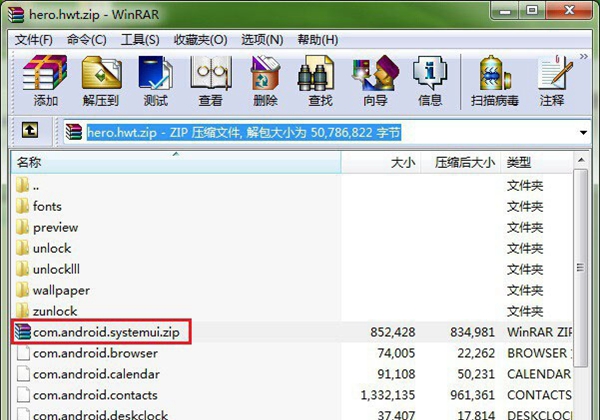Select the fonts folder

pyautogui.click(x=292, y=207)
